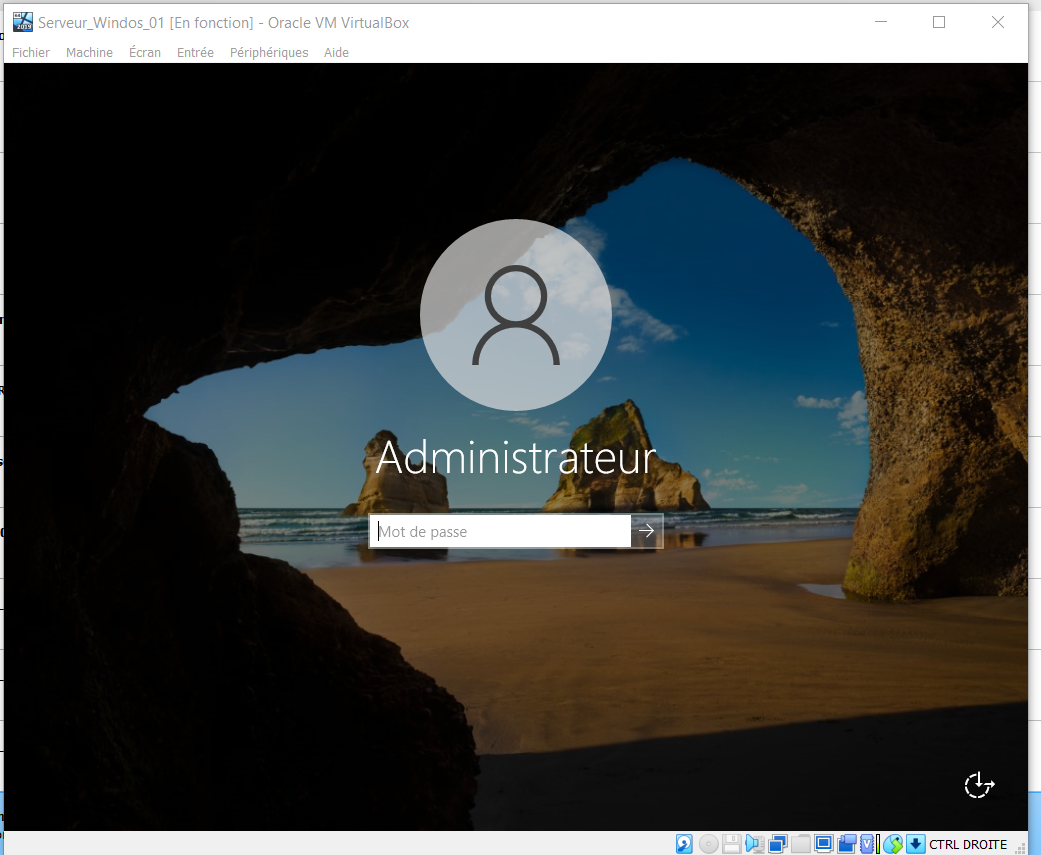Screen dimensions: 1041x855
Task: Click the Mot de passe field
Action: (500, 532)
